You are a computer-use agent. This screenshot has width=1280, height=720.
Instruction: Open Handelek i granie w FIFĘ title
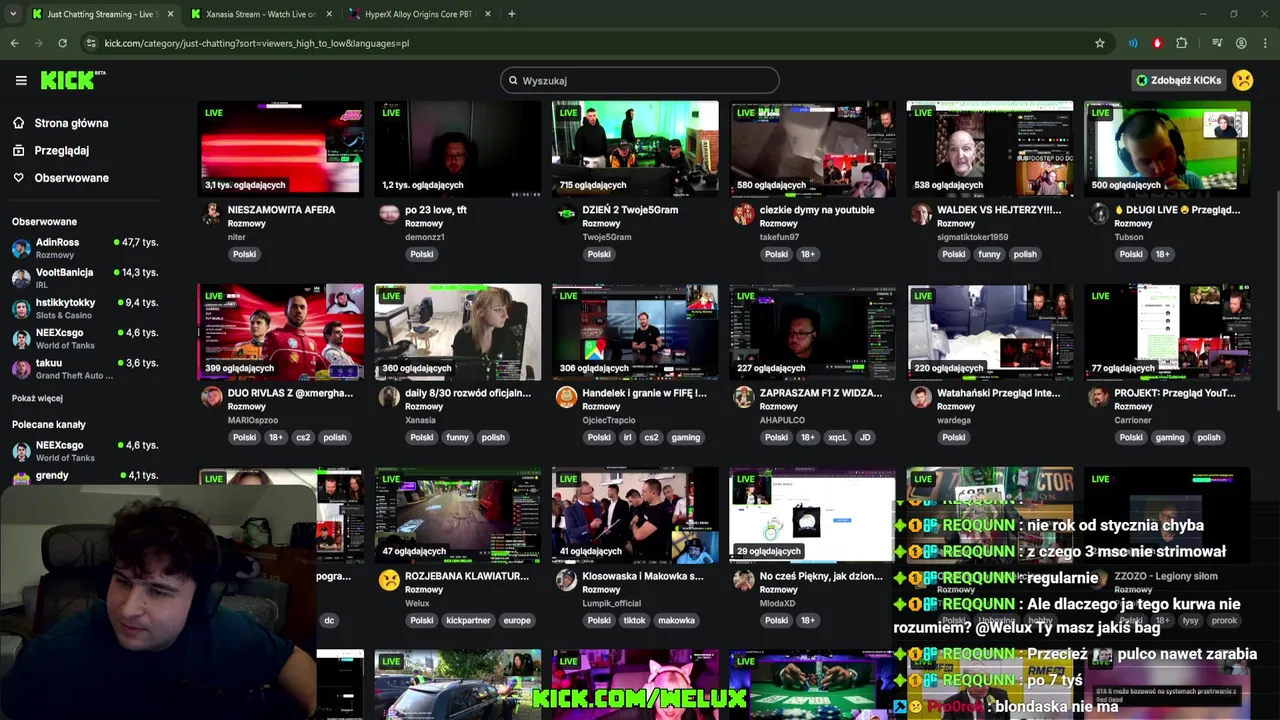(644, 393)
